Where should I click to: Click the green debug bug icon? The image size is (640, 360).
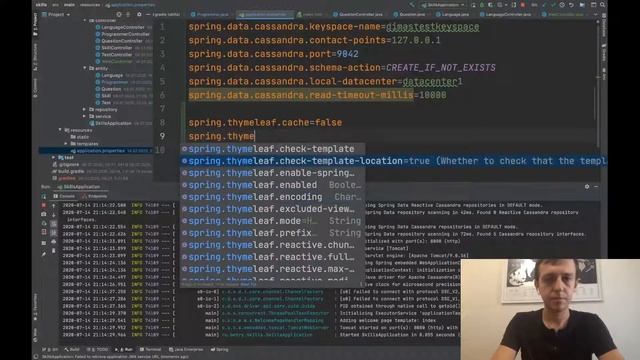[x=482, y=5]
